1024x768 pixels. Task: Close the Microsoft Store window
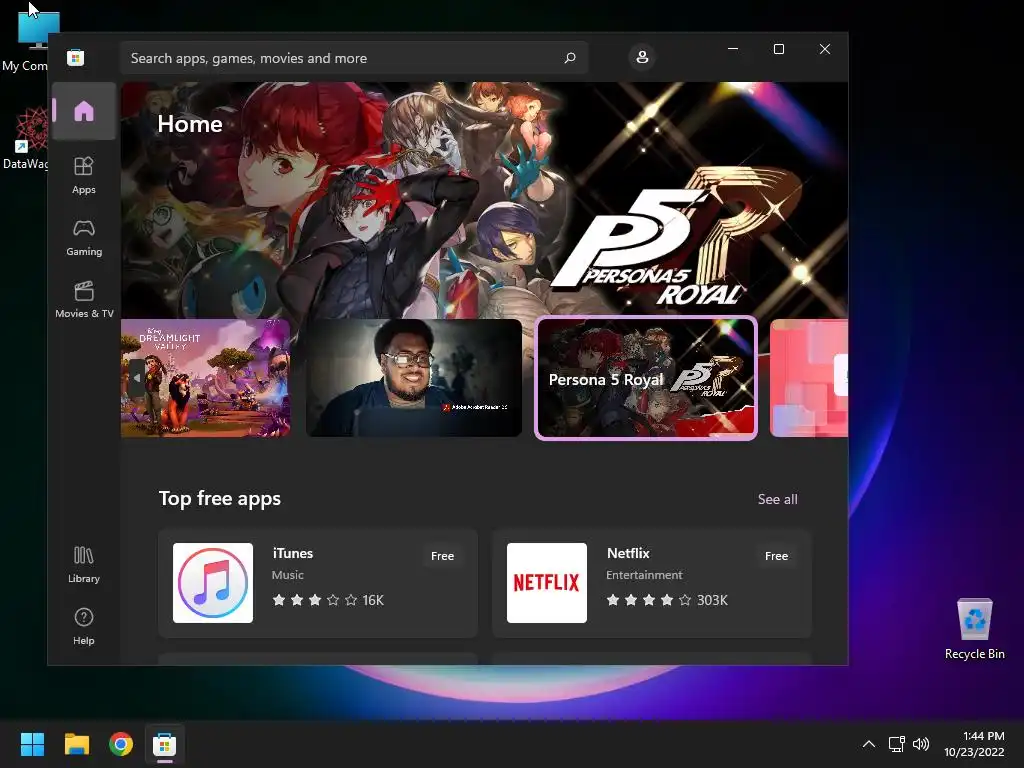pyautogui.click(x=825, y=49)
